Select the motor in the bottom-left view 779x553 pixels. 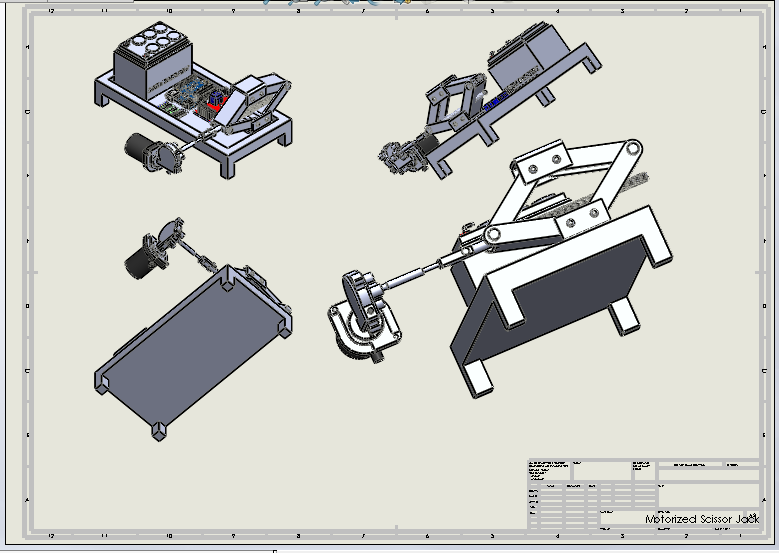(x=143, y=258)
